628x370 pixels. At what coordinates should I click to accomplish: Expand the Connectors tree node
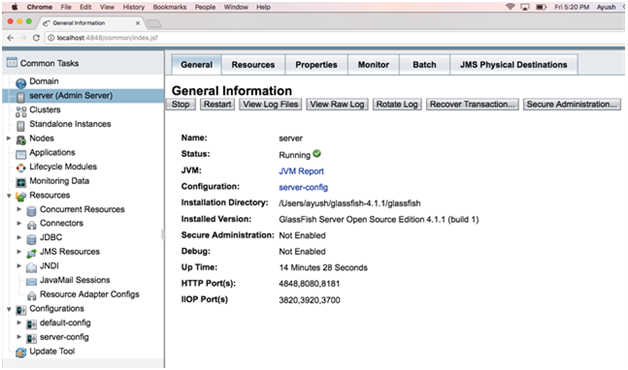19,223
